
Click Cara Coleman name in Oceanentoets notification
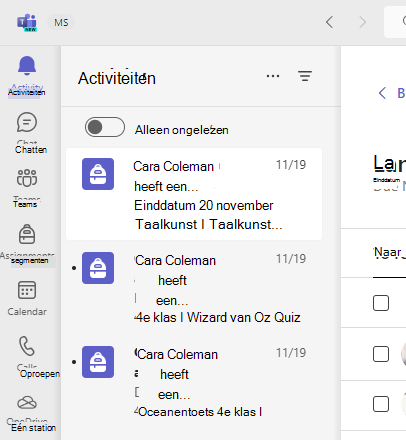click(x=177, y=354)
